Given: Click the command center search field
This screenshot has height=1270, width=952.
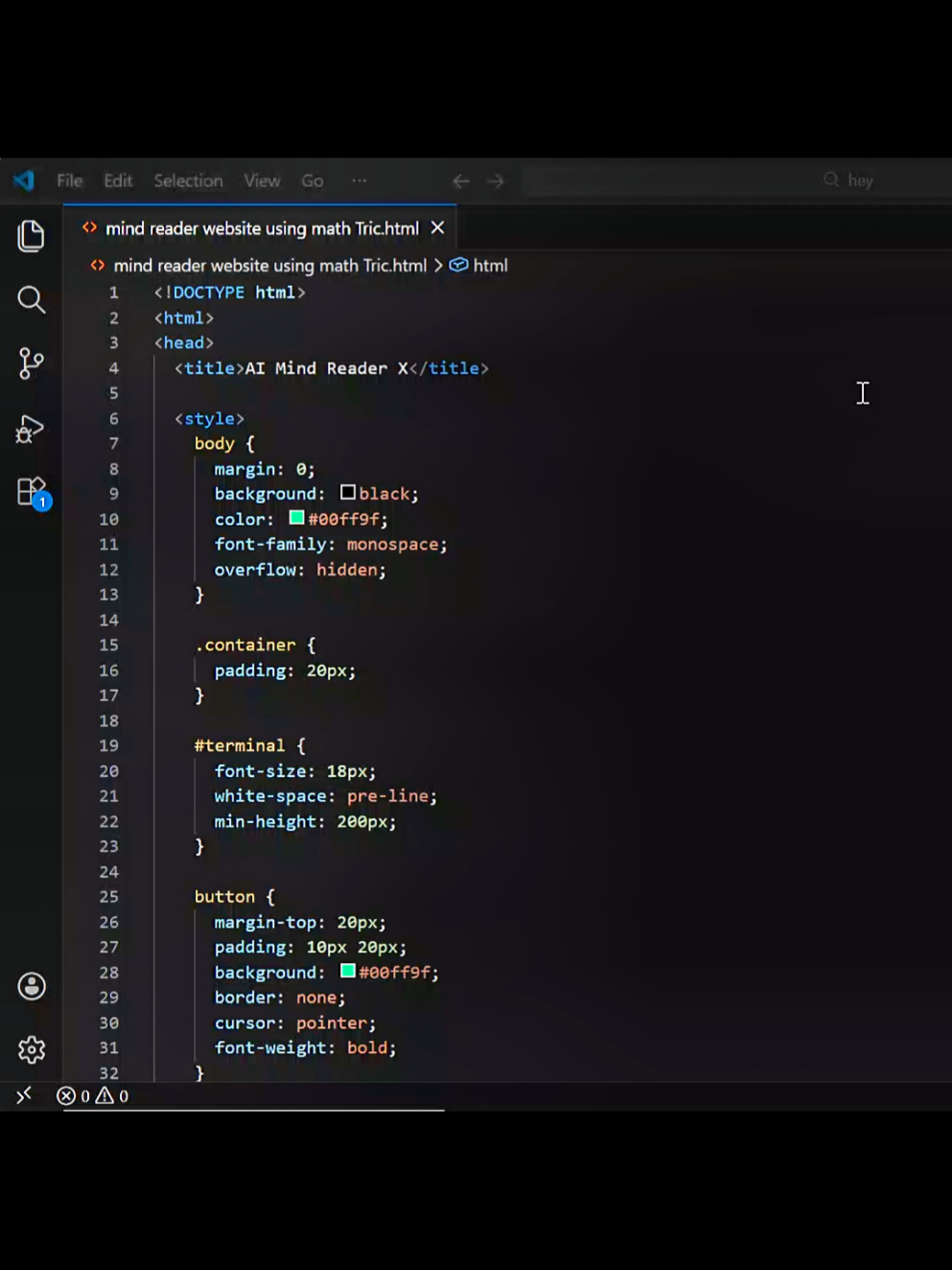Looking at the screenshot, I should [x=738, y=180].
